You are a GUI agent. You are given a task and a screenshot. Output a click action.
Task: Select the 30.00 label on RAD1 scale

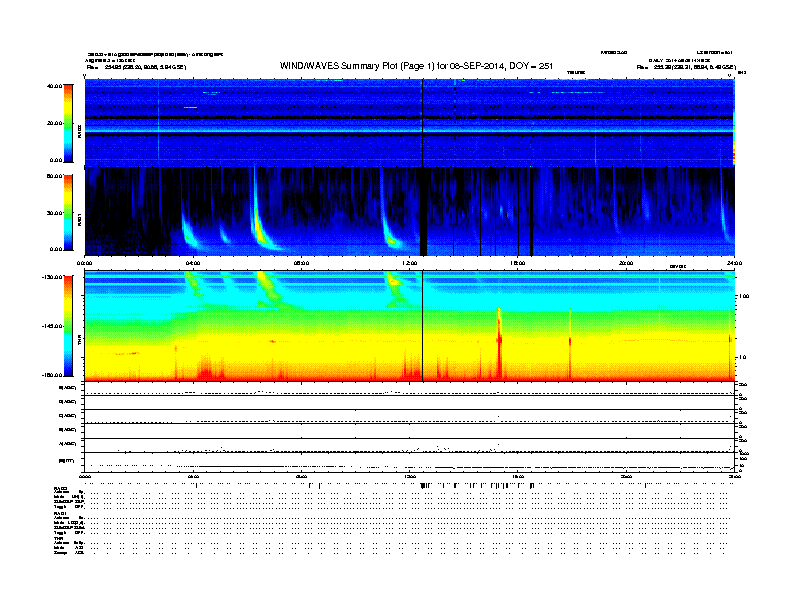(x=54, y=213)
